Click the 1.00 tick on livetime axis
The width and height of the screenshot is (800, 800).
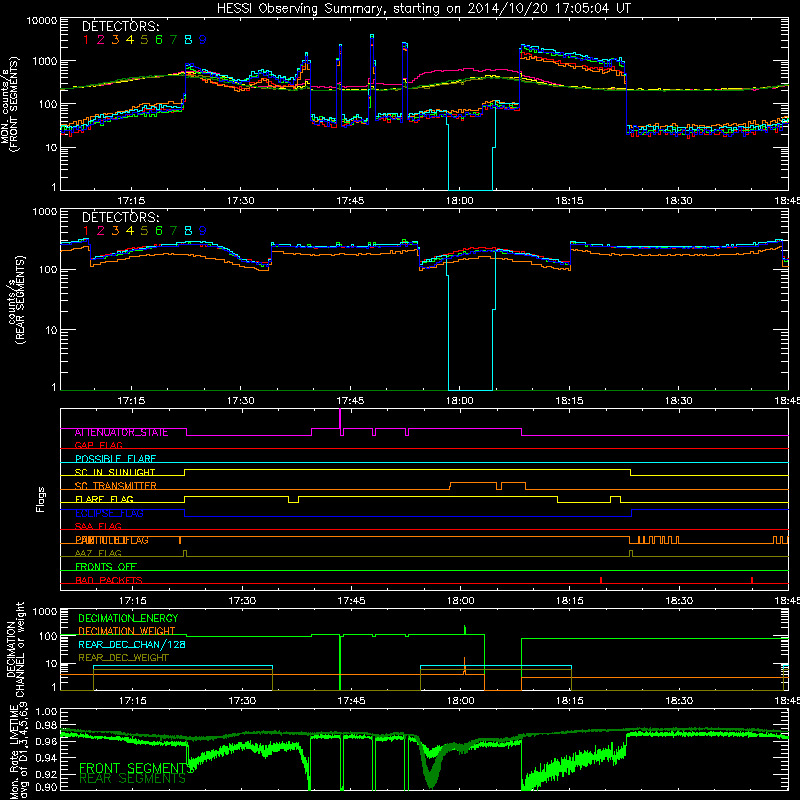(47, 711)
